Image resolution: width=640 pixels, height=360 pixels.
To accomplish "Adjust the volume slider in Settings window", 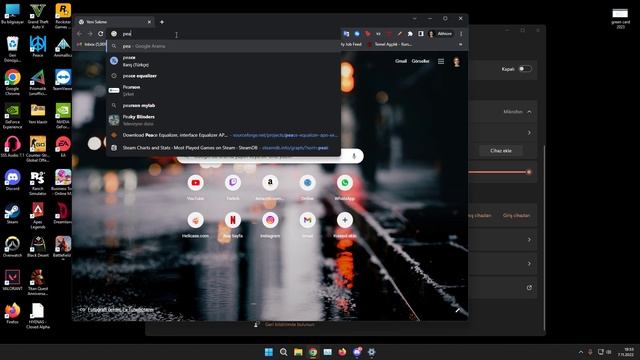I will (499, 172).
